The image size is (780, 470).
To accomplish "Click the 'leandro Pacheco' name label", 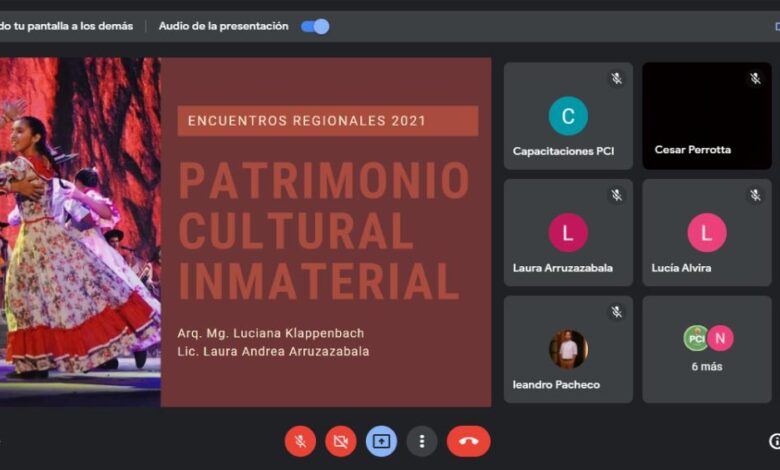I will click(556, 384).
